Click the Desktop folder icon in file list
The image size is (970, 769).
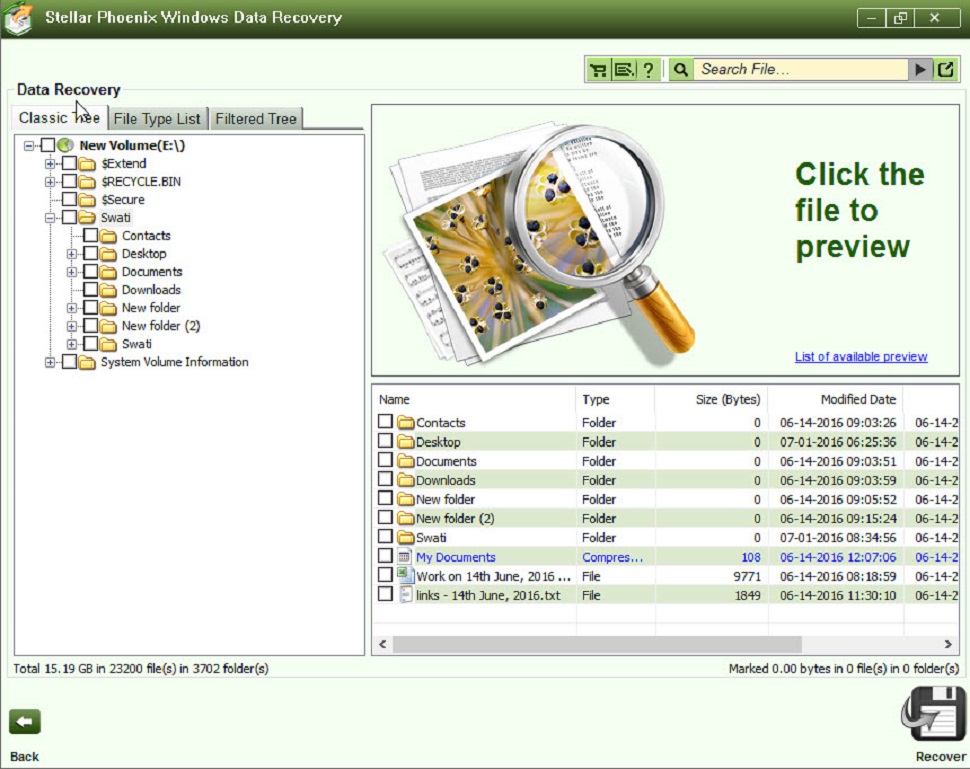pyautogui.click(x=406, y=442)
